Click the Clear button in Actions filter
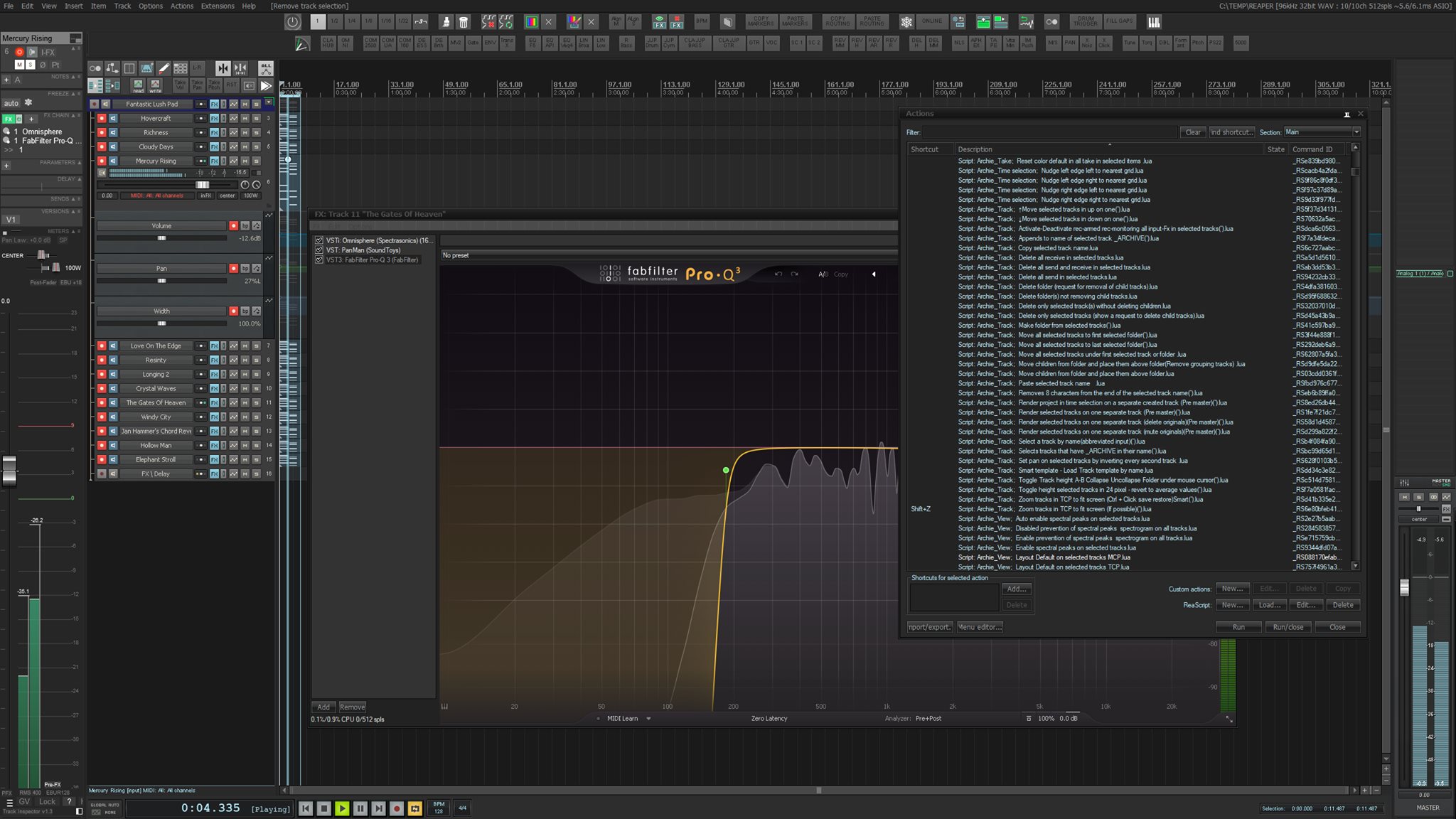 point(1193,132)
